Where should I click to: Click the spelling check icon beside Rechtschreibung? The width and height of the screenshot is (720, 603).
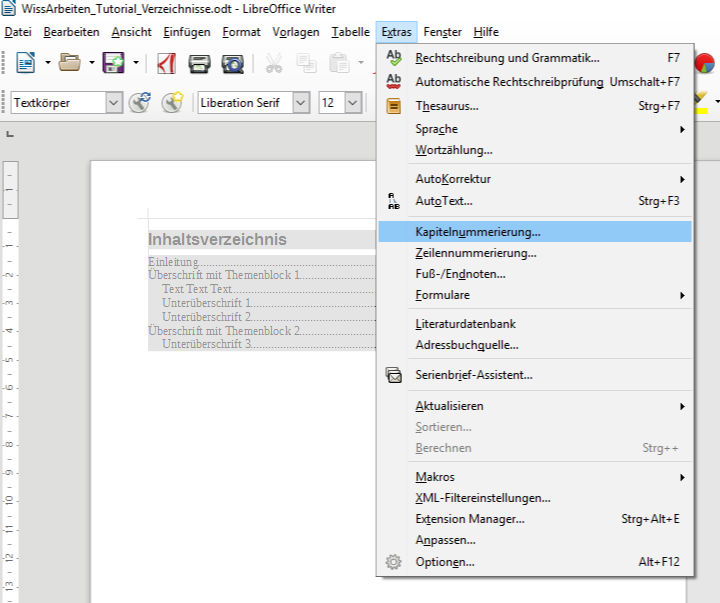point(394,58)
